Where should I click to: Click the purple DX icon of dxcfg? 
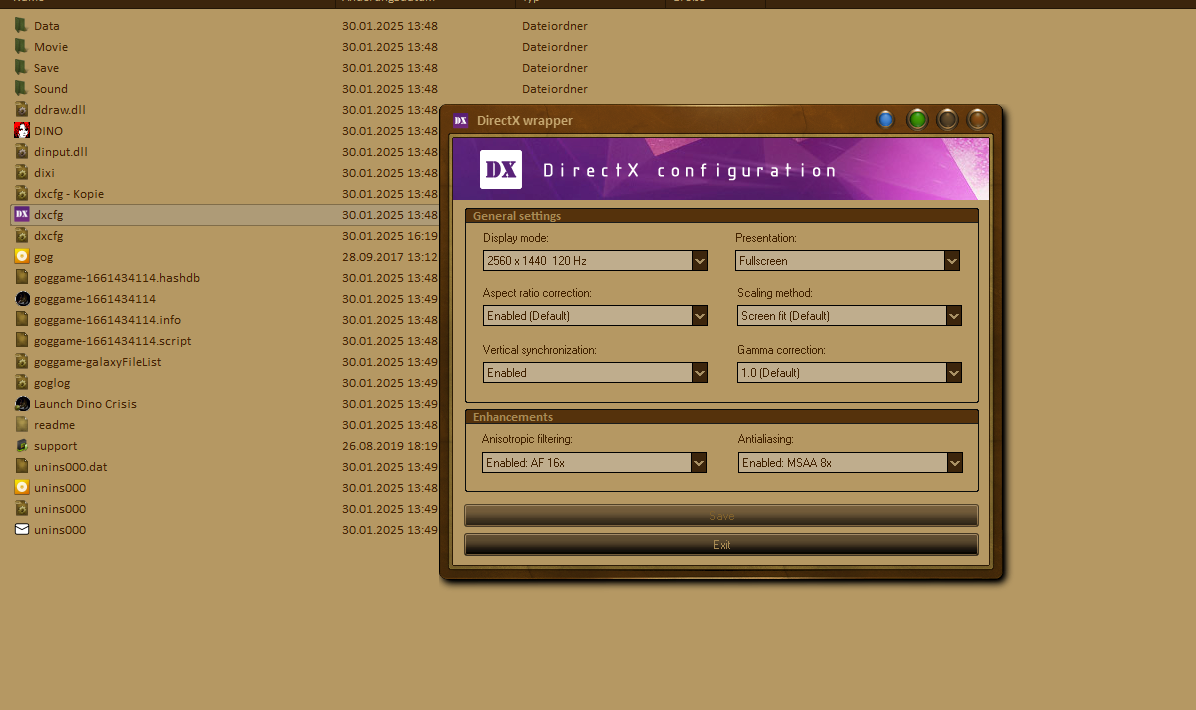coord(21,214)
